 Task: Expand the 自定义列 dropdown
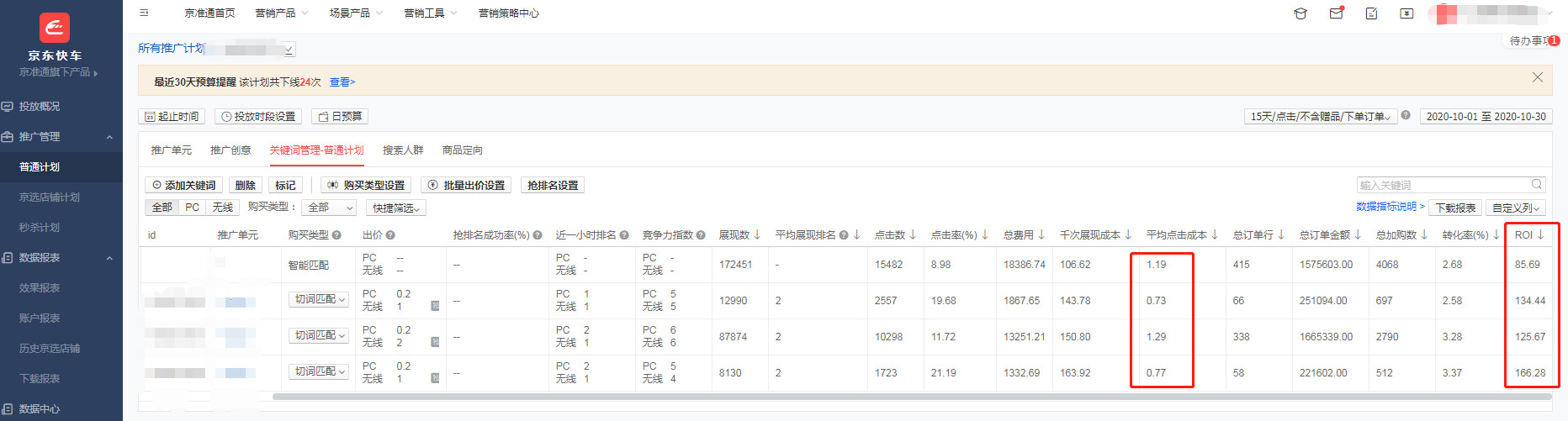1515,208
